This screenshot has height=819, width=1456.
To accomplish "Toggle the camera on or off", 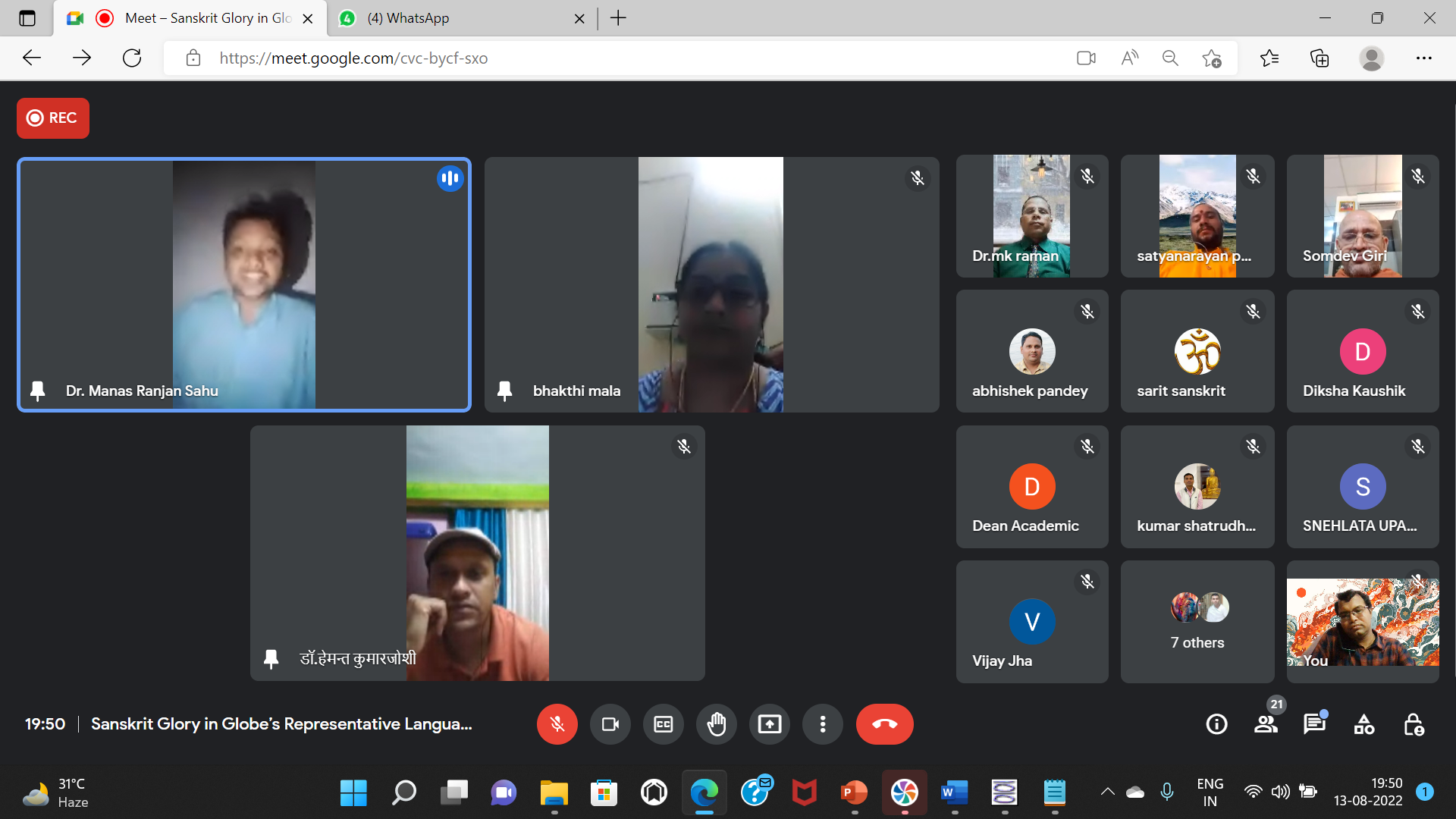I will pyautogui.click(x=610, y=724).
